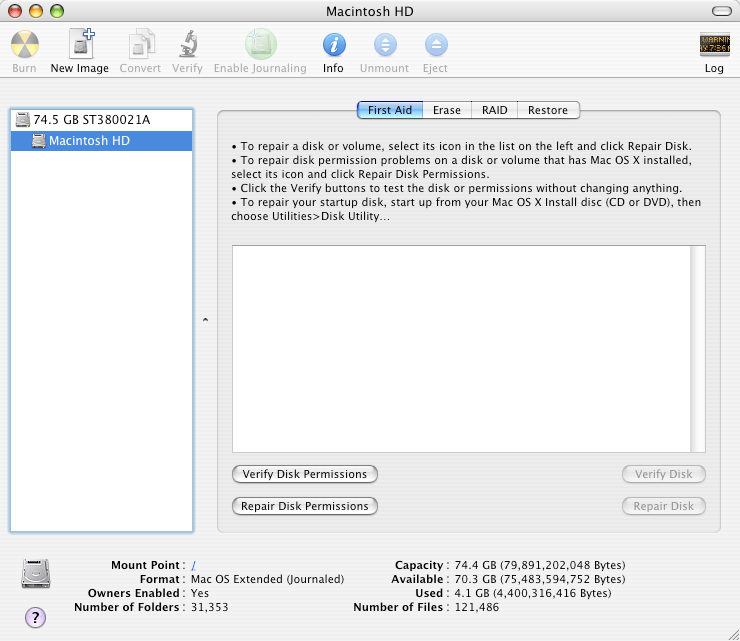Select the 74.5 GB ST380021A disk
This screenshot has height=641, width=740.
pyautogui.click(x=91, y=119)
